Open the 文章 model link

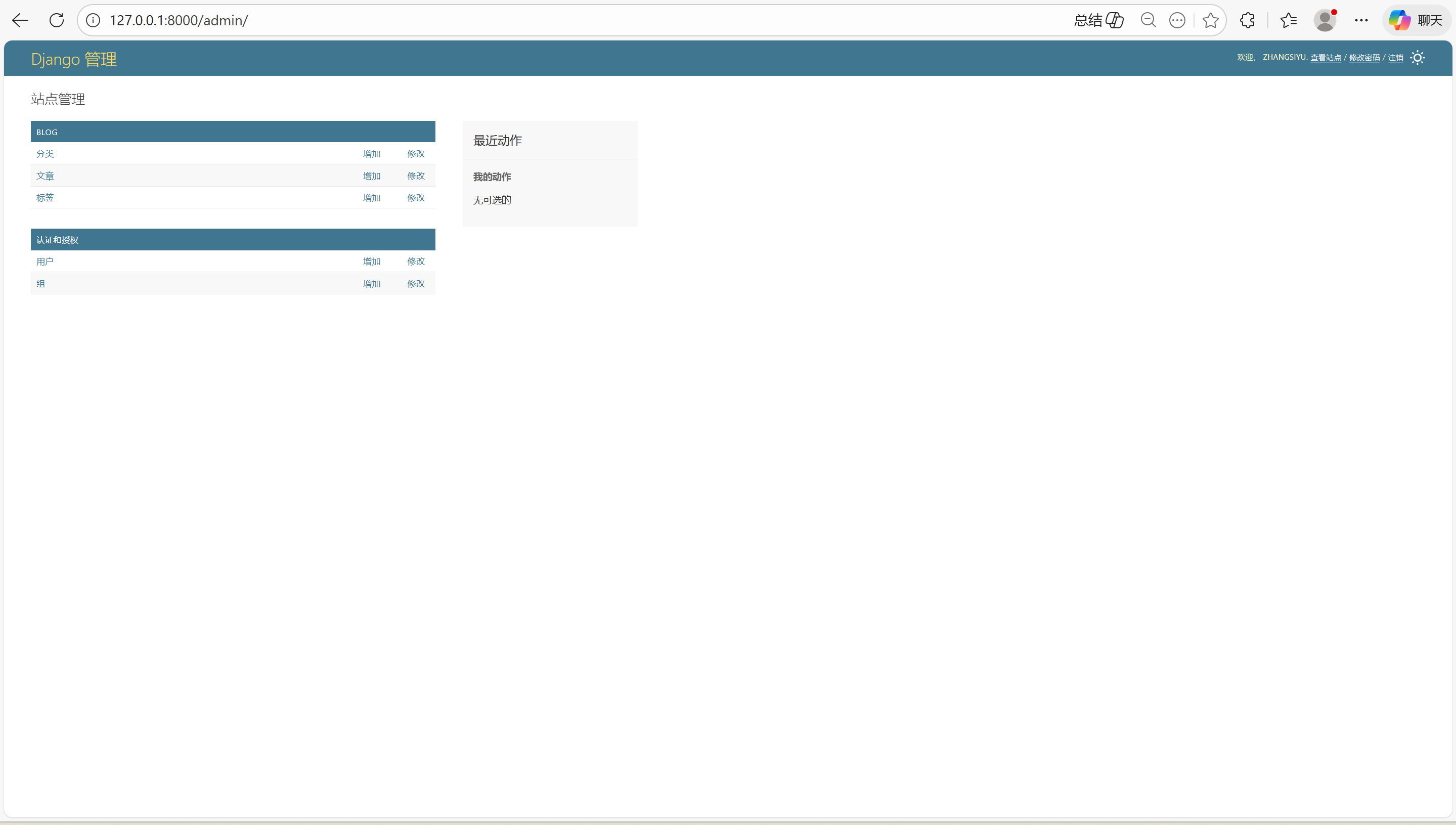46,176
